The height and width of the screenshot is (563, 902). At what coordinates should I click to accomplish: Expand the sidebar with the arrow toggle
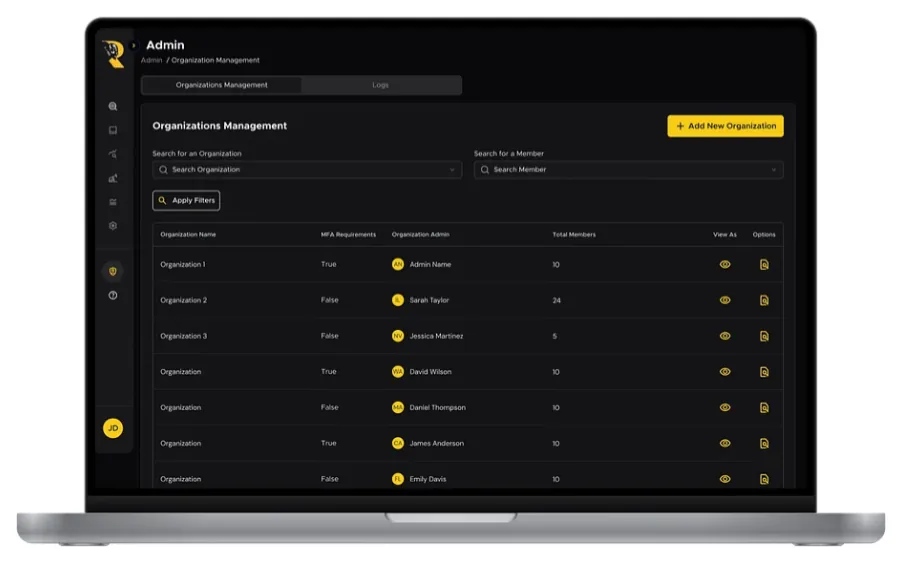[x=133, y=45]
